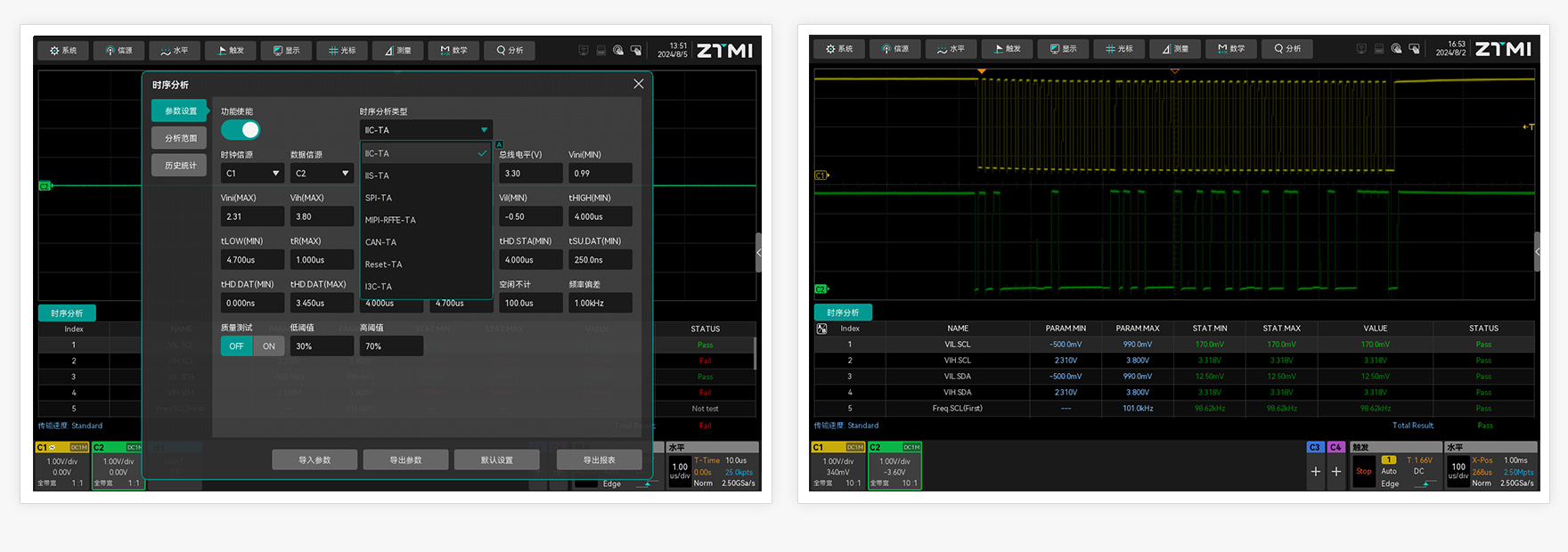Open the 测量 measure menu in right screen
Image resolution: width=1568 pixels, height=552 pixels.
coord(1175,49)
